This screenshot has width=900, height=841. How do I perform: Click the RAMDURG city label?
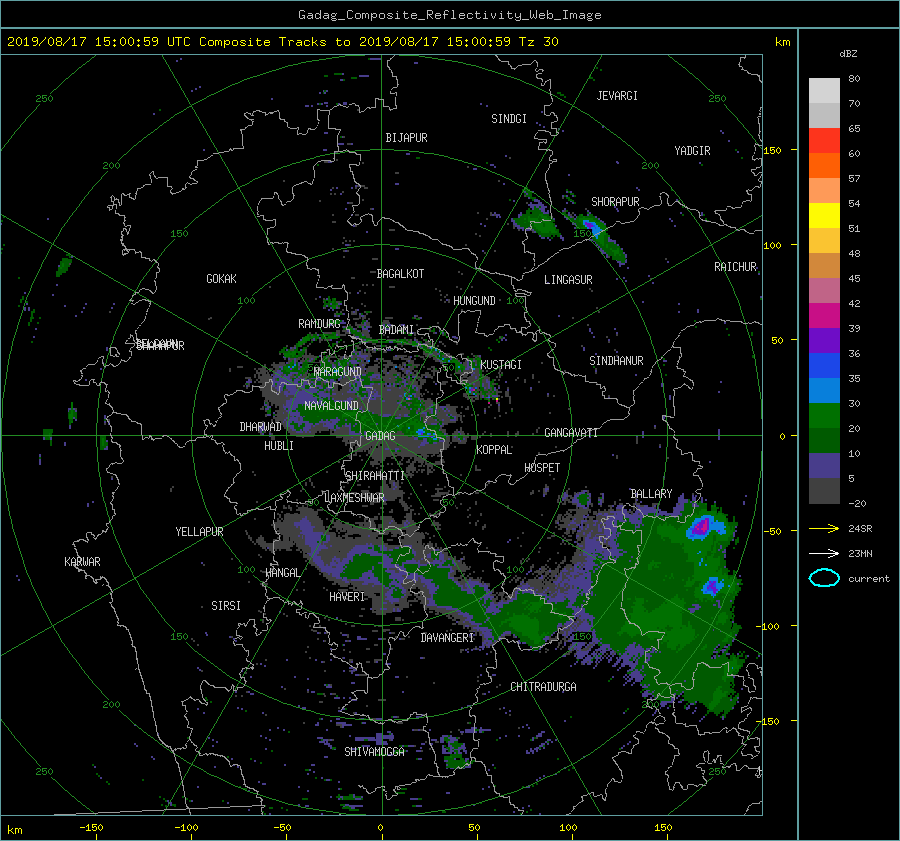(x=319, y=324)
